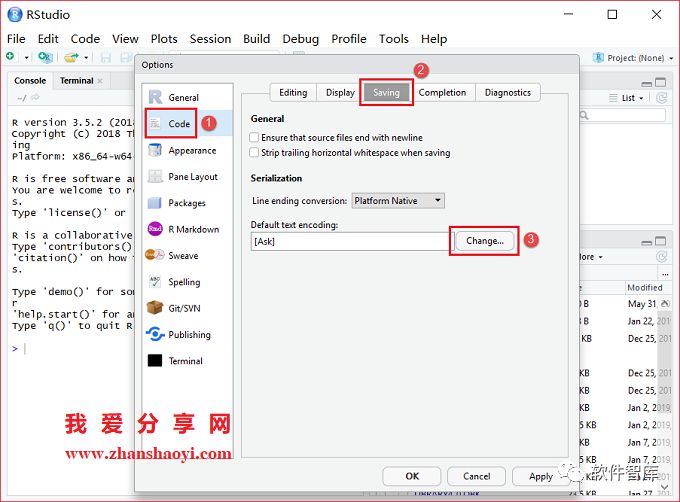Expand the Open File recent dropdown arrow
680x502 pixels.
pos(86,57)
